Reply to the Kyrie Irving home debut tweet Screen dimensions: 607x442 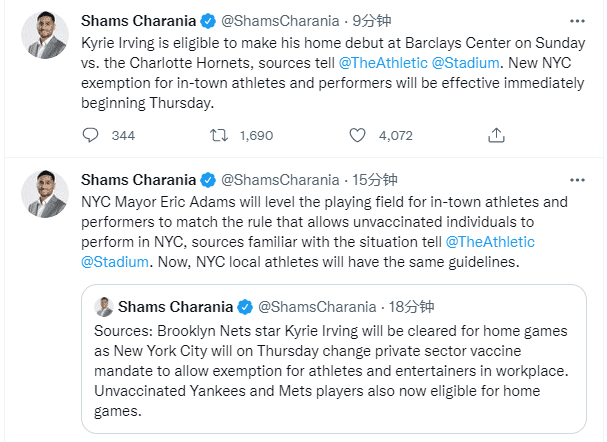[90, 135]
